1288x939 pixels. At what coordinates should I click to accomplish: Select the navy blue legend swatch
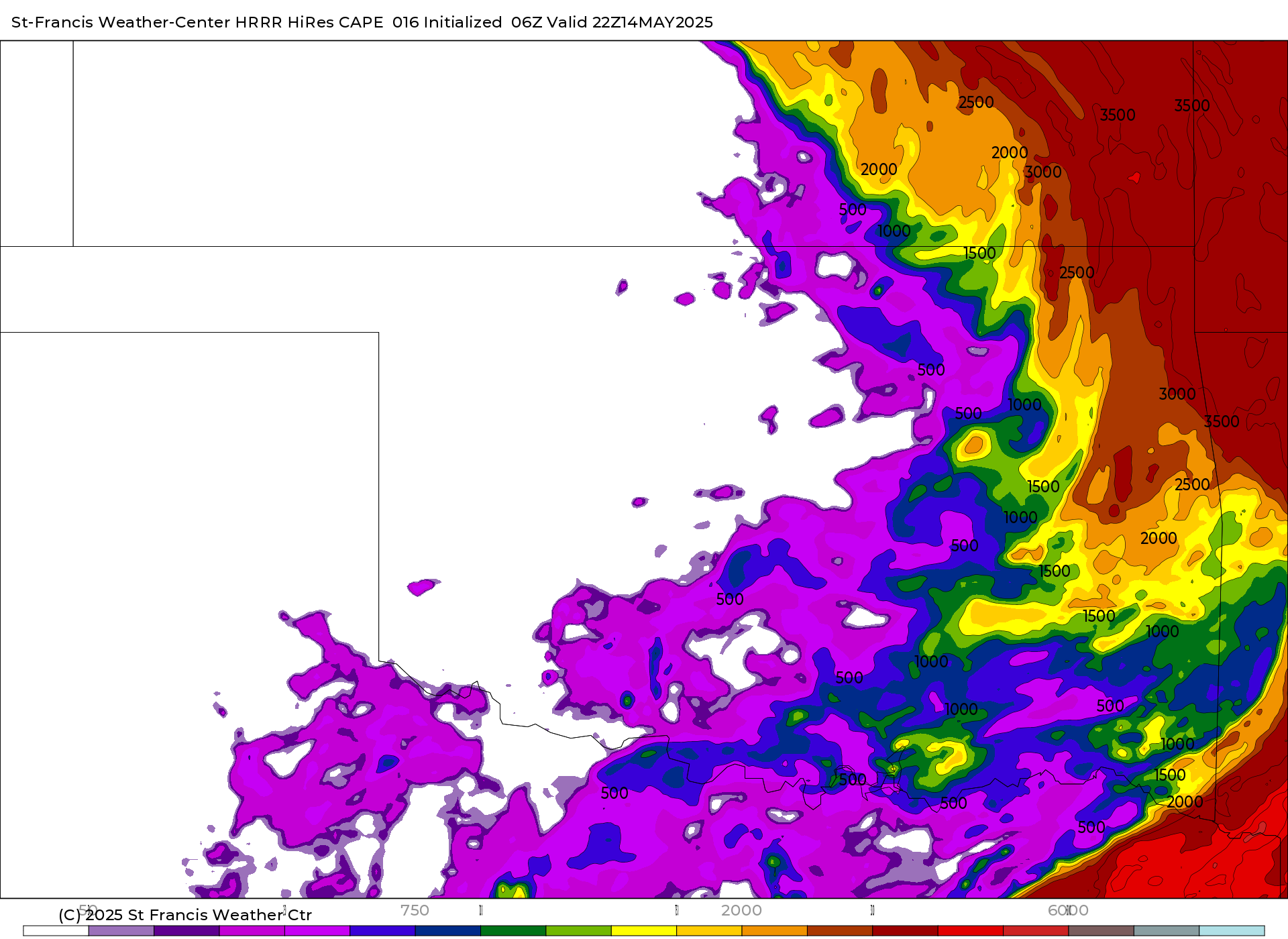tap(448, 931)
